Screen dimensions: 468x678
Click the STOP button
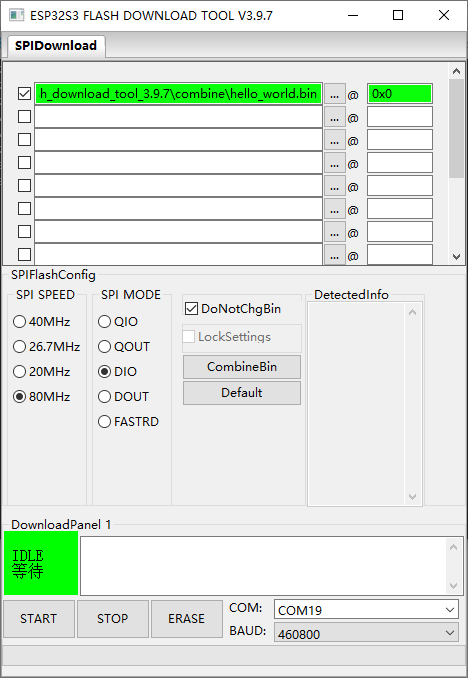click(113, 619)
